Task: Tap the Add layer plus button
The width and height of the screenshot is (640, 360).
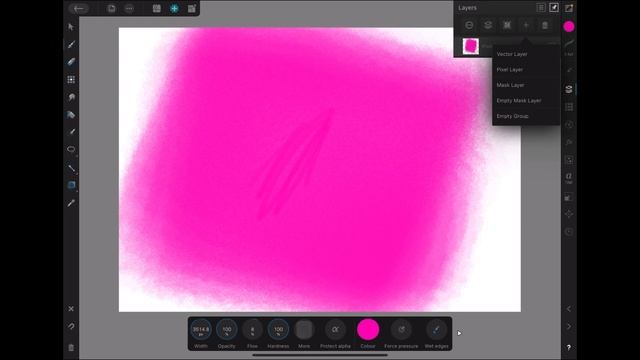Action: point(526,25)
